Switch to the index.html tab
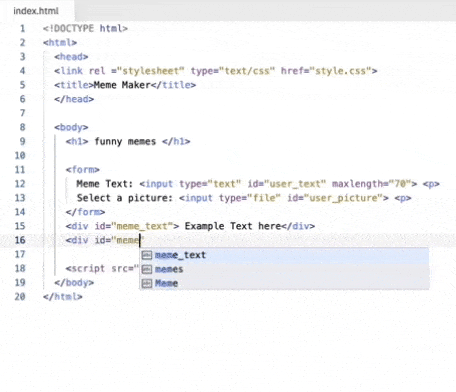The height and width of the screenshot is (392, 456). pyautogui.click(x=36, y=11)
